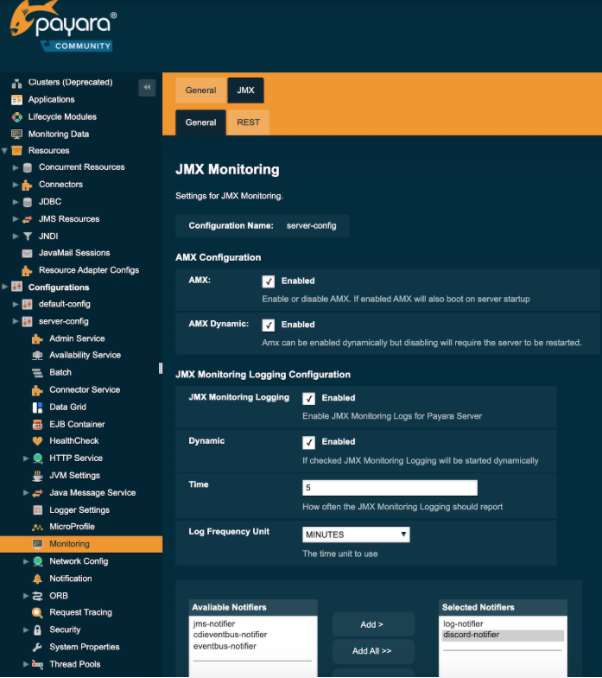
Task: Uncheck the AMX Enabled checkbox
Action: [x=268, y=282]
